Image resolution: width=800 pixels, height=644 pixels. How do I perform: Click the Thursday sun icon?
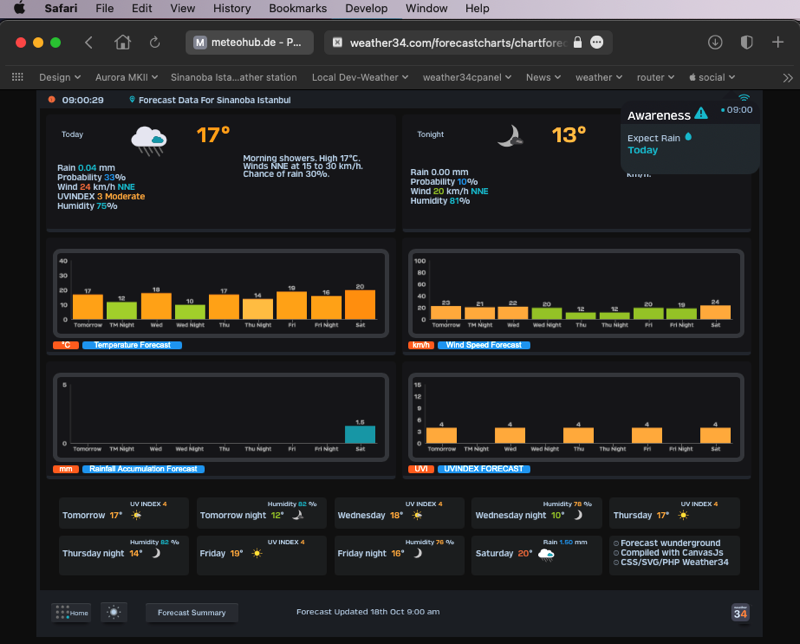click(x=683, y=515)
